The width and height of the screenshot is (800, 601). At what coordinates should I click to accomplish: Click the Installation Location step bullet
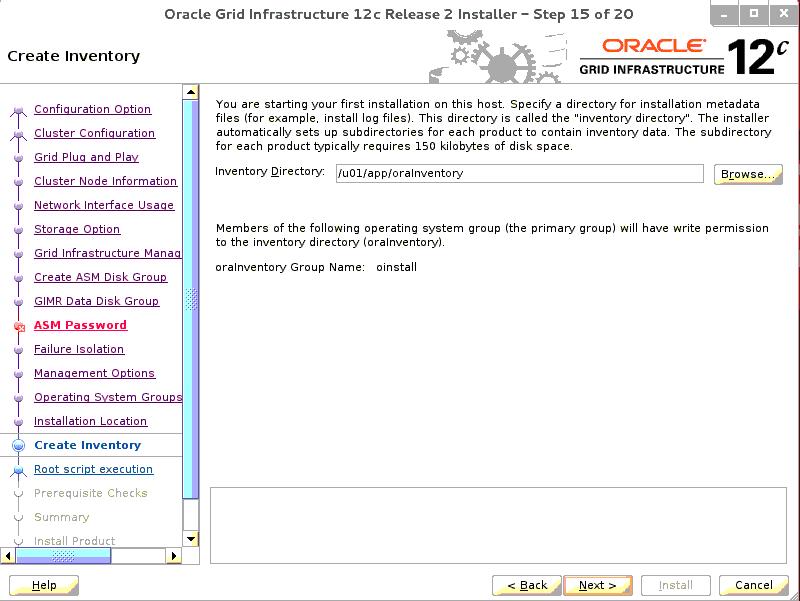tap(18, 422)
